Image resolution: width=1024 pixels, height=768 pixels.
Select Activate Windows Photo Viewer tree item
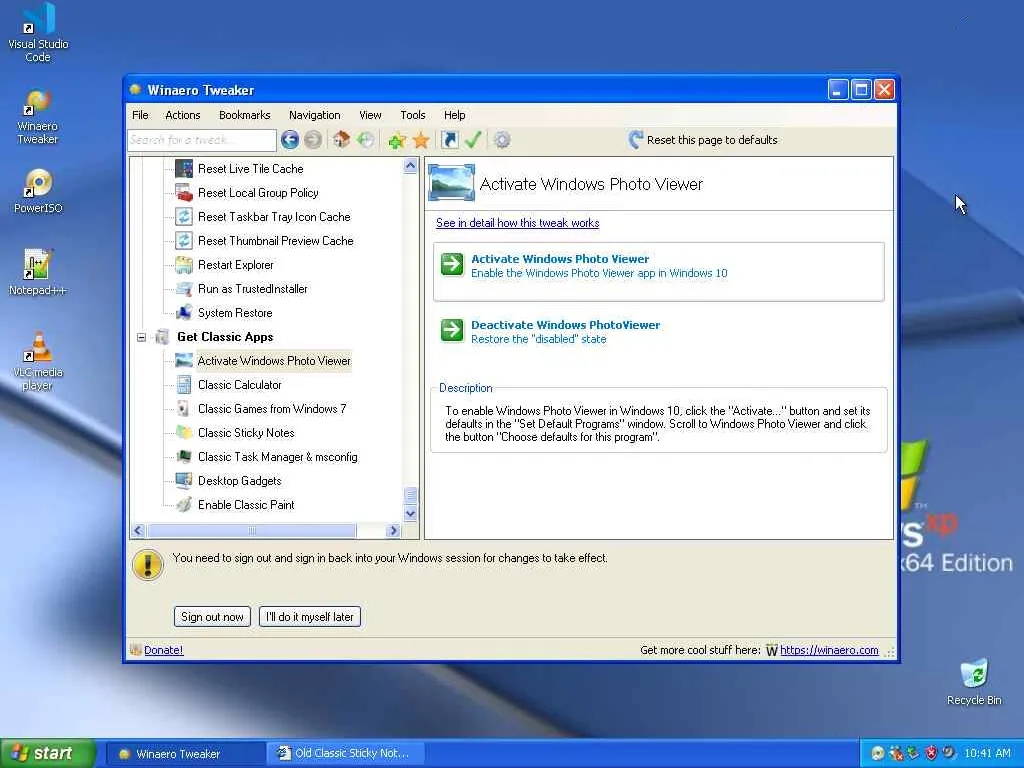pos(274,360)
